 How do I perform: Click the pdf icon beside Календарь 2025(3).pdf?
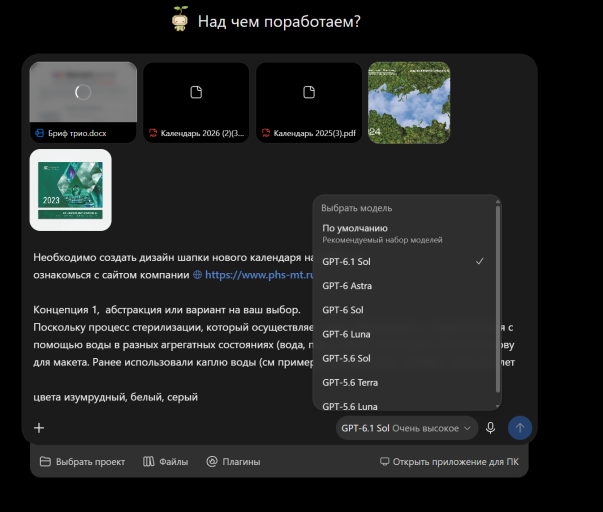click(266, 133)
